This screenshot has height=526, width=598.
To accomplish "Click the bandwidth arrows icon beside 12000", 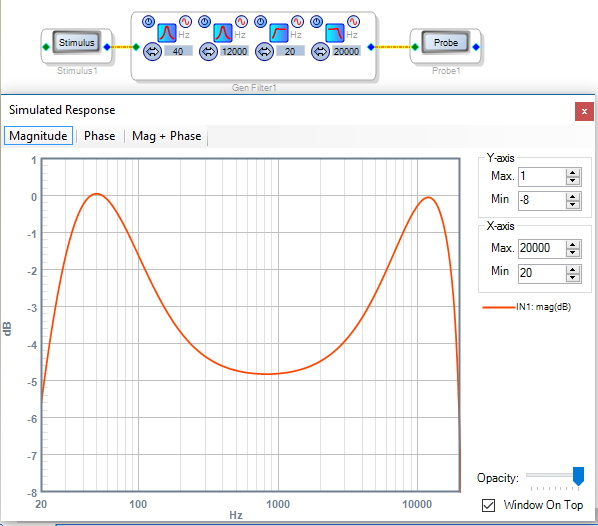I will click(x=208, y=51).
